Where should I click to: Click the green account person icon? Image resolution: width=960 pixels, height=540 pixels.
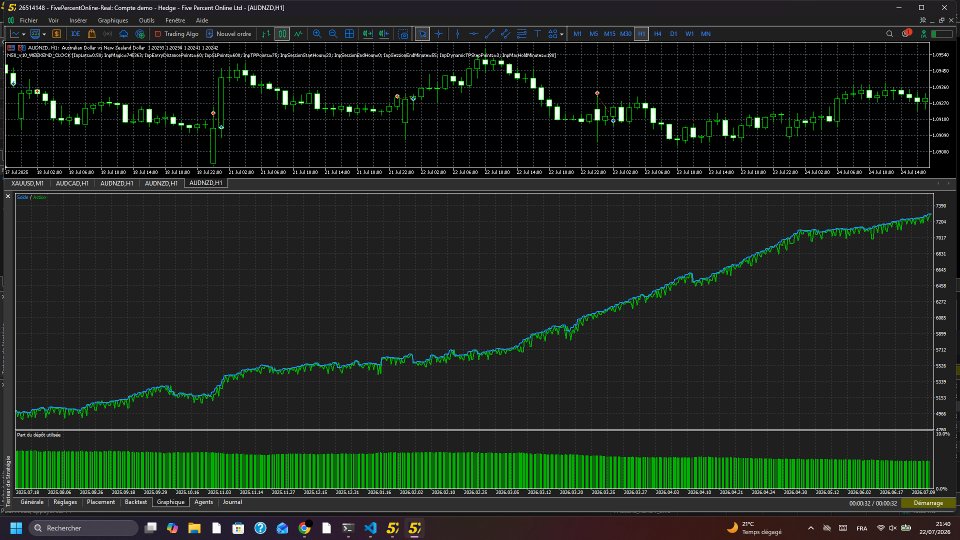[923, 34]
